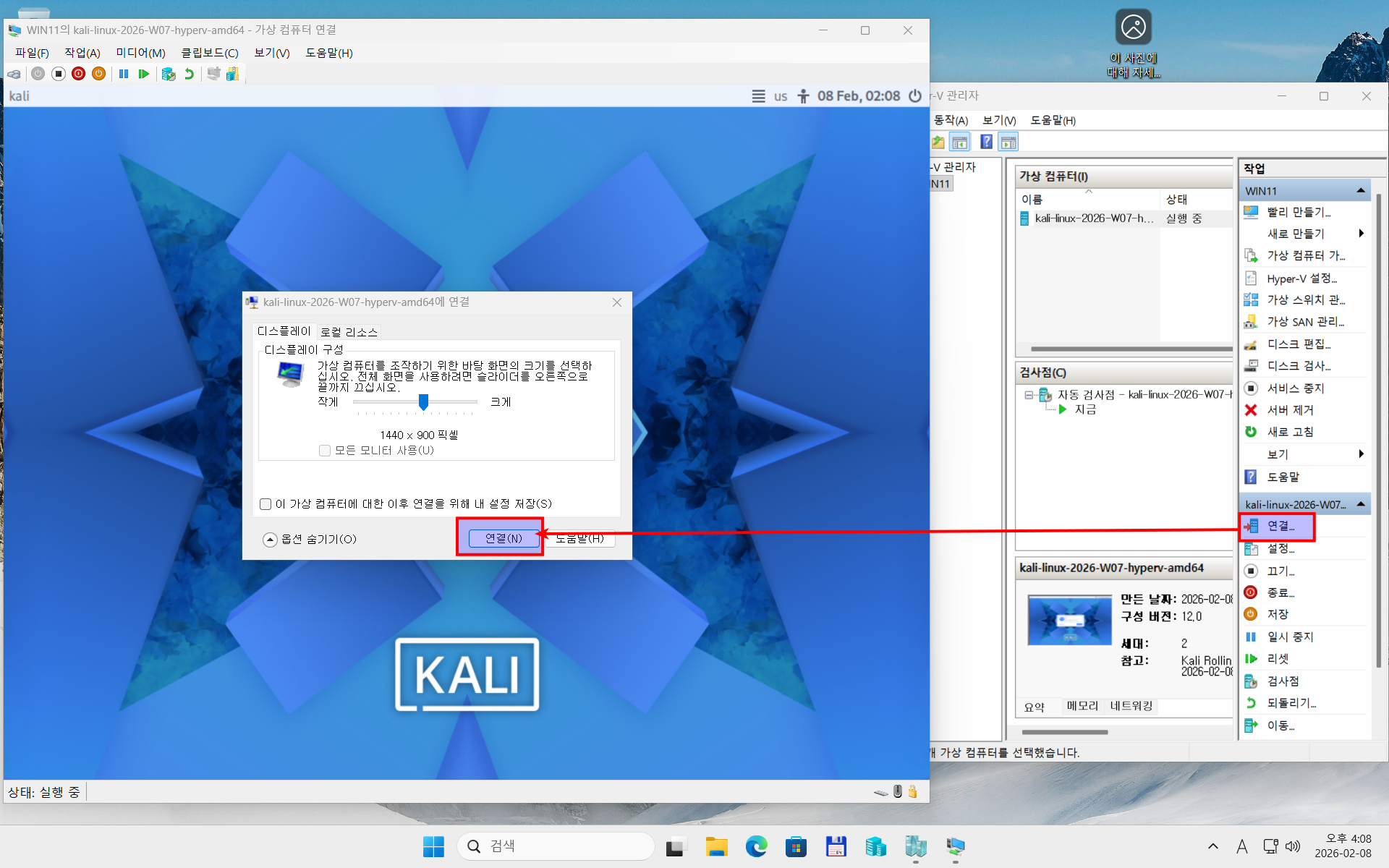Switch to the 로컬 리소스 tab
The height and width of the screenshot is (868, 1389).
click(x=349, y=332)
